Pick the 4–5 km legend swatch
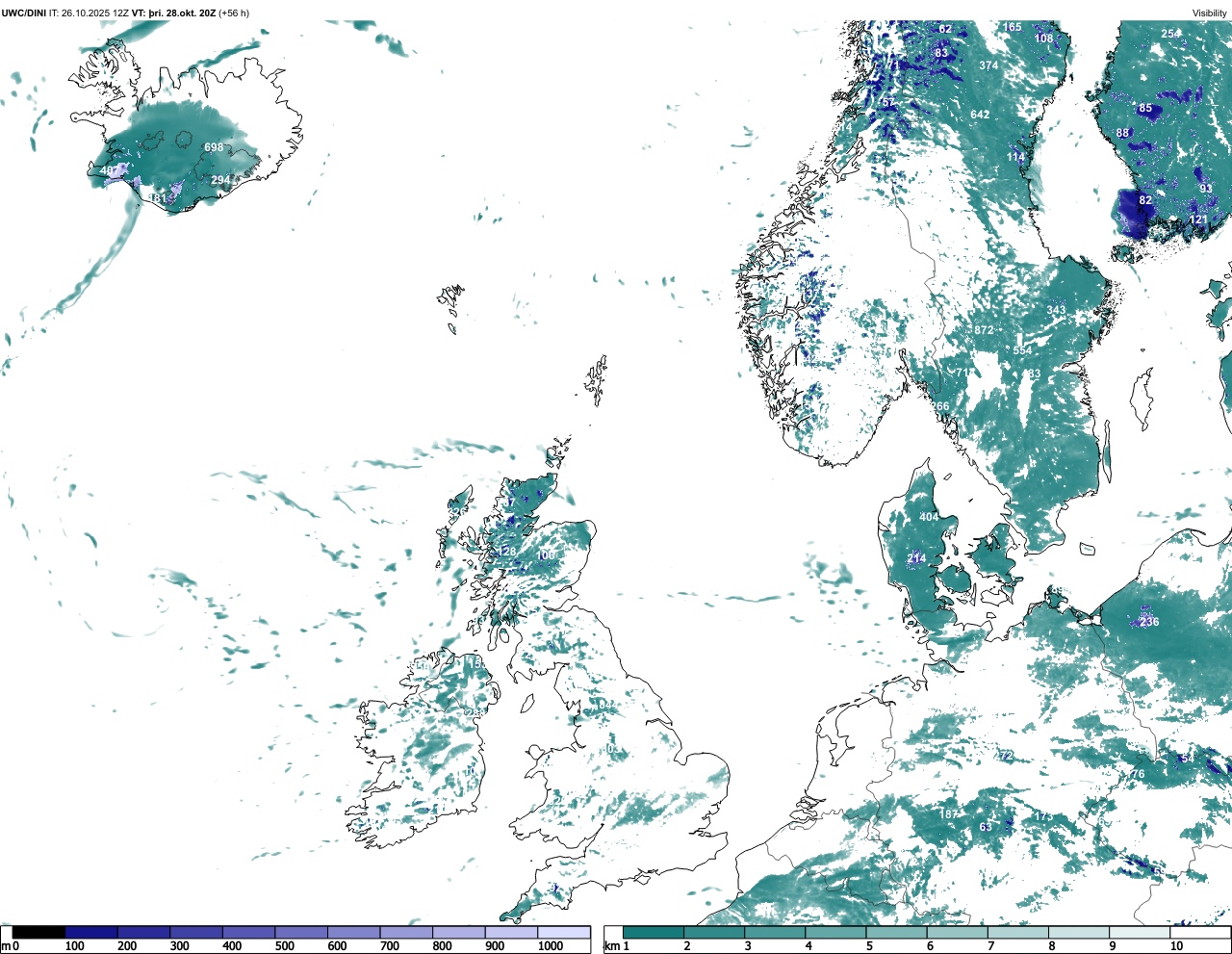The image size is (1232, 954). [x=835, y=932]
